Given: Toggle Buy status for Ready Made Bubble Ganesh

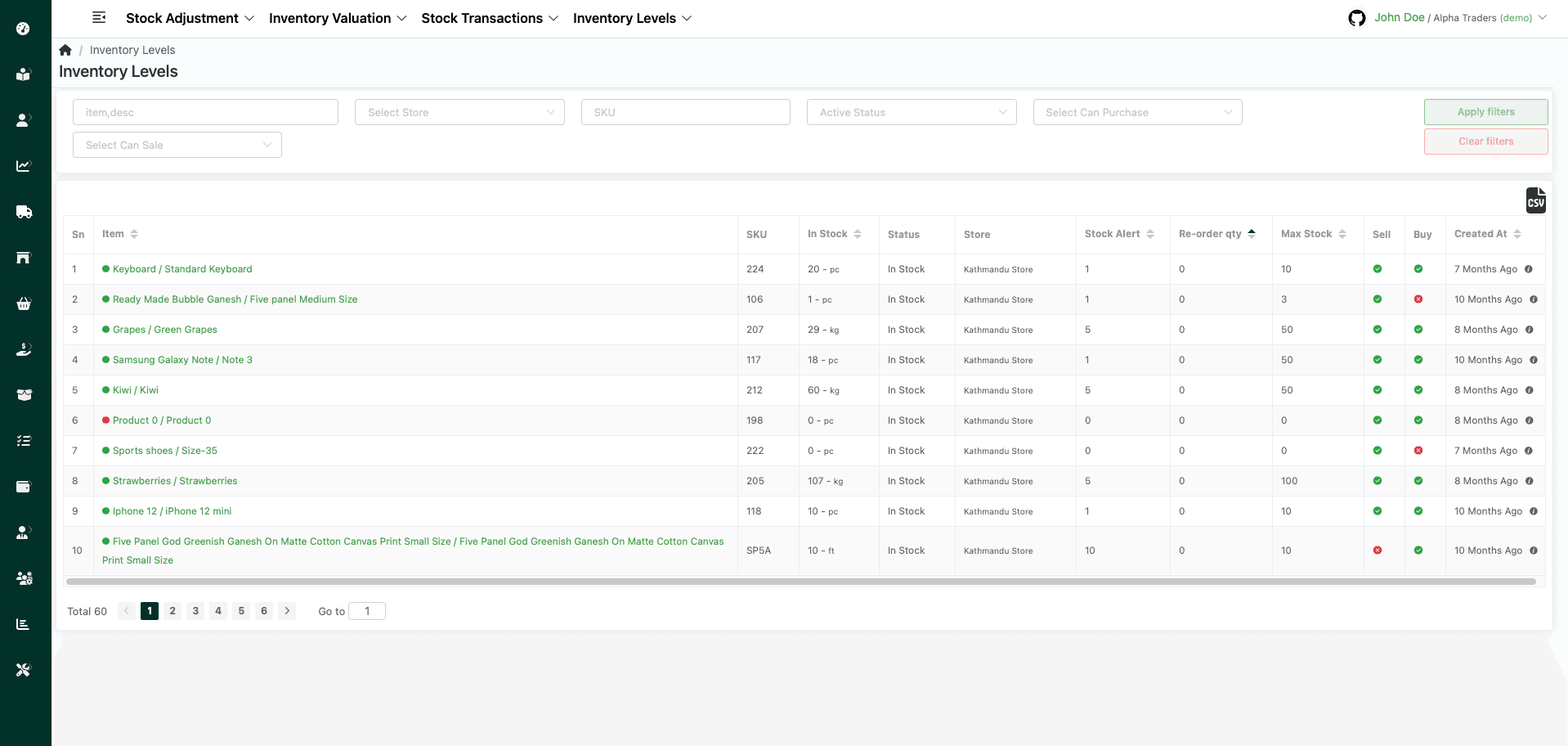Looking at the screenshot, I should coord(1418,299).
